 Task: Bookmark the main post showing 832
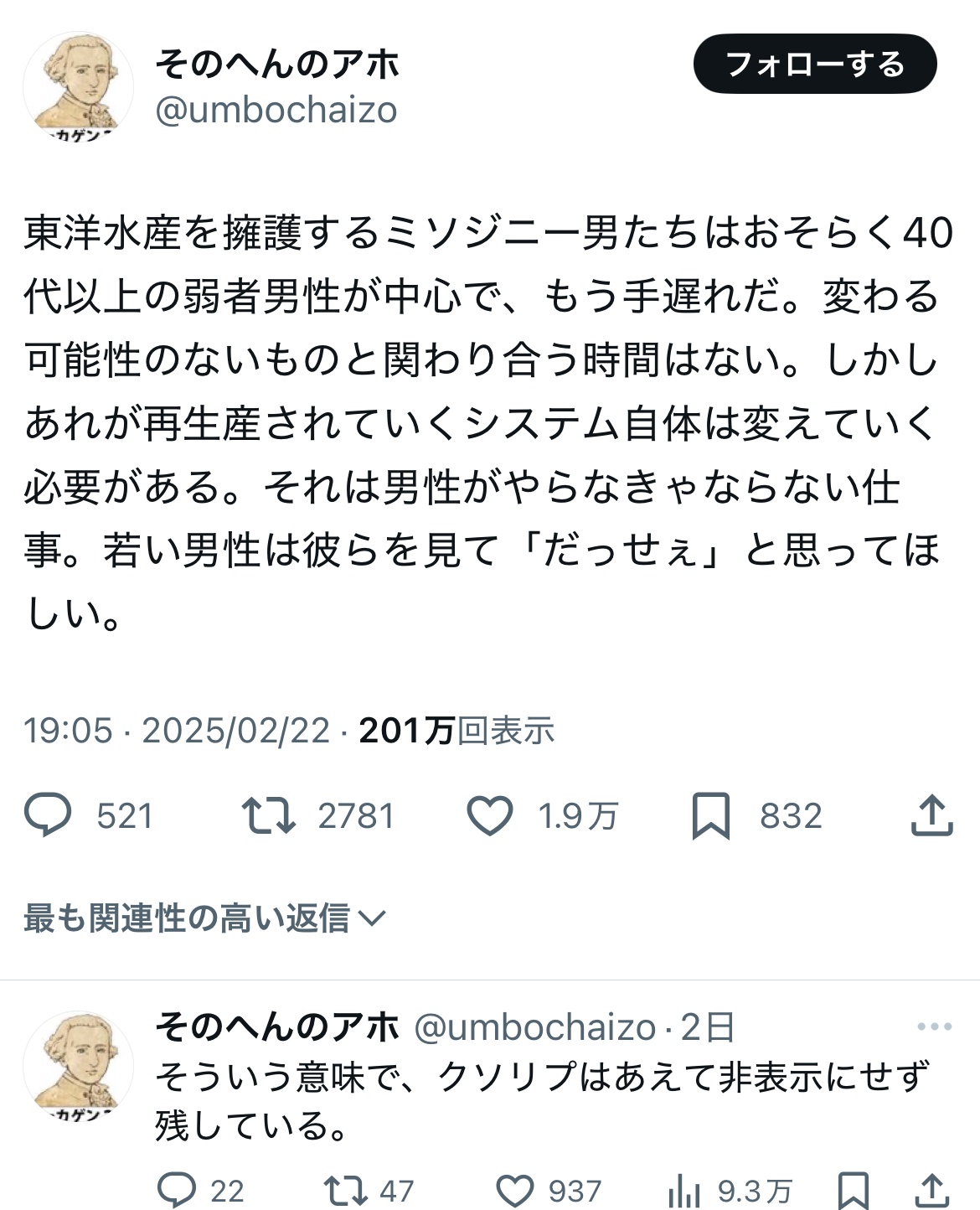[x=711, y=815]
